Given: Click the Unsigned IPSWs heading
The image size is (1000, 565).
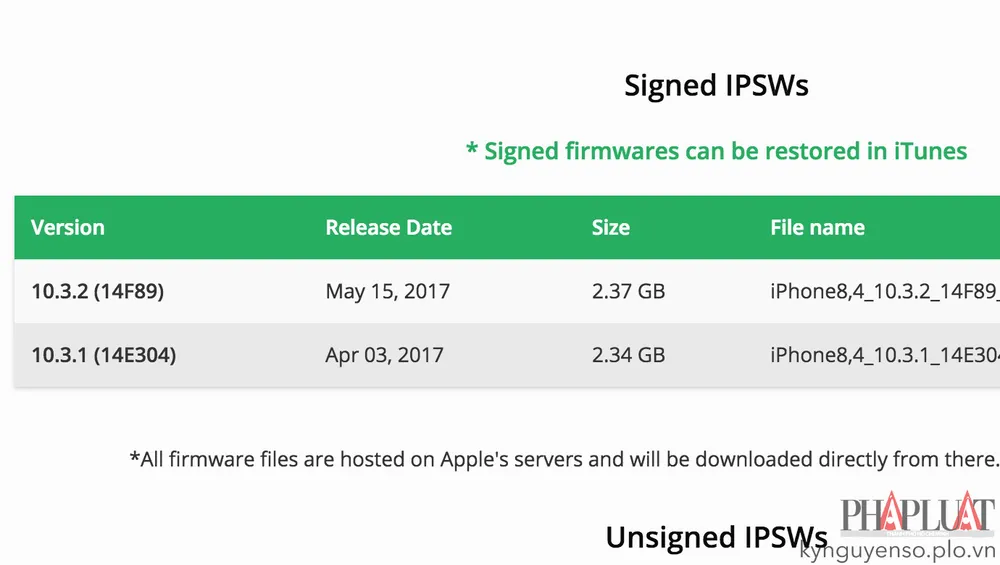Looking at the screenshot, I should click(716, 537).
